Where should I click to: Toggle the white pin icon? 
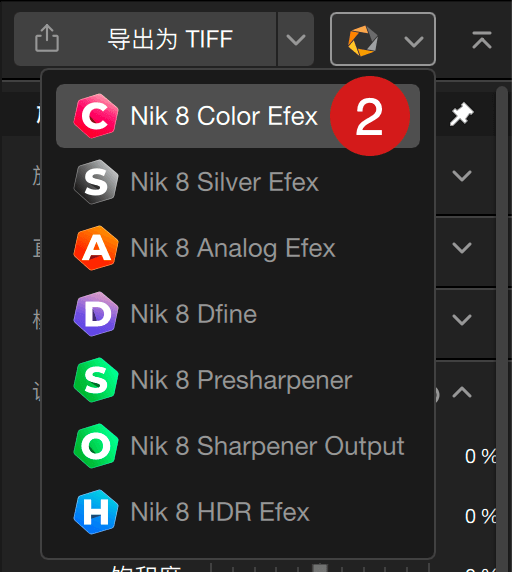(x=461, y=114)
